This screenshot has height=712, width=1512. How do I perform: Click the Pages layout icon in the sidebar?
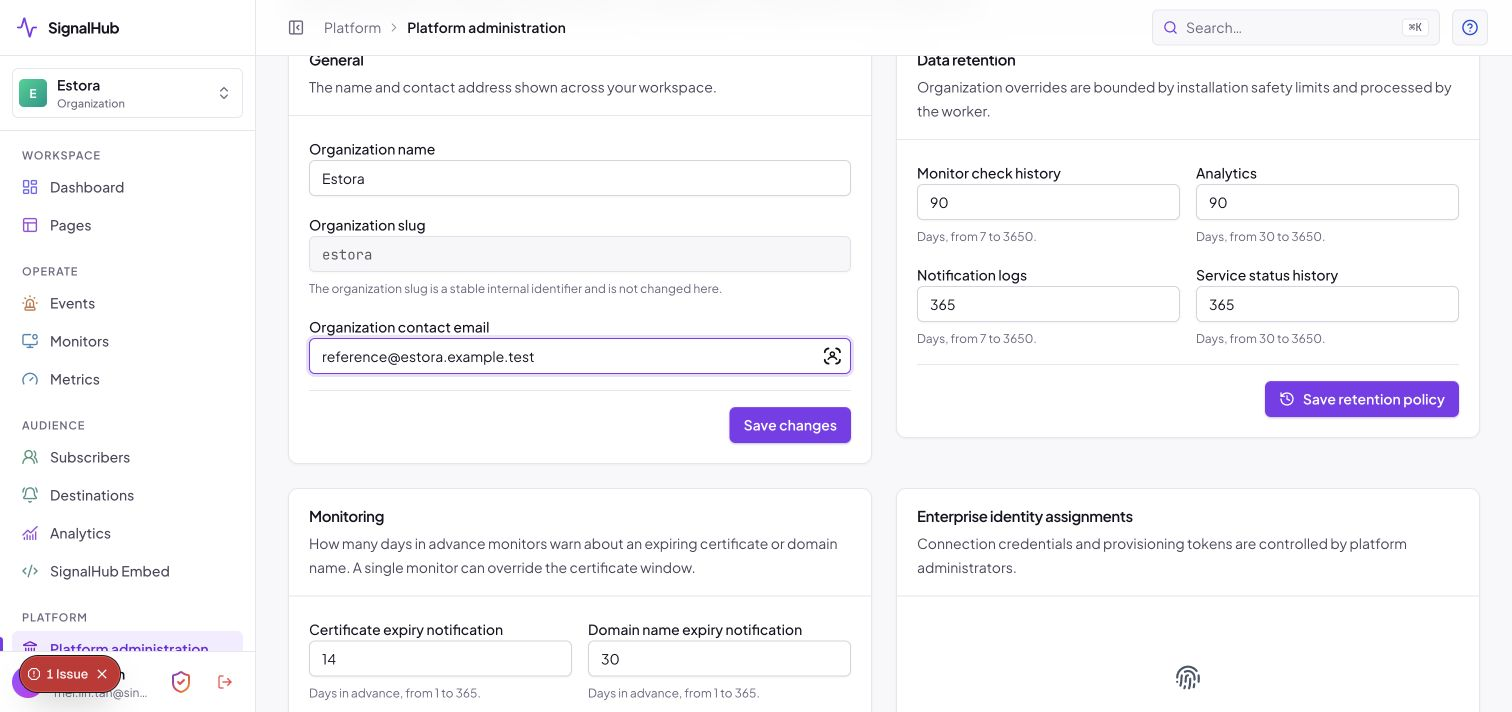(x=30, y=225)
